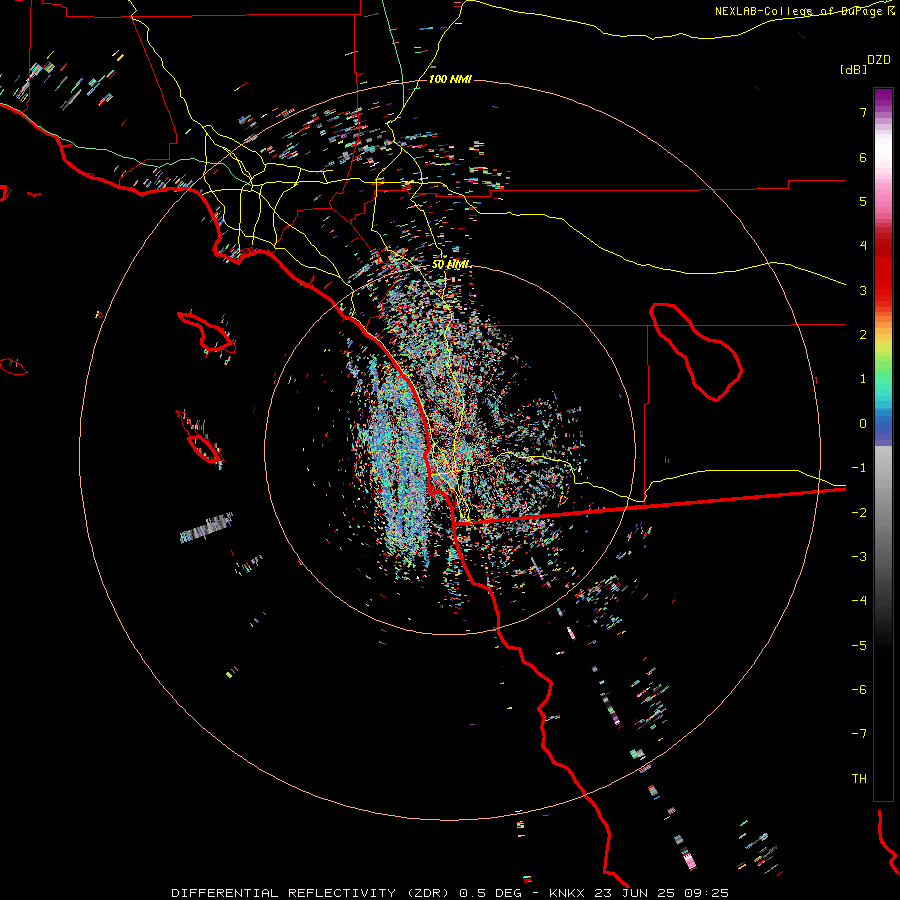
Task: Click the 'KNKX' radar site identifier
Action: tap(567, 893)
